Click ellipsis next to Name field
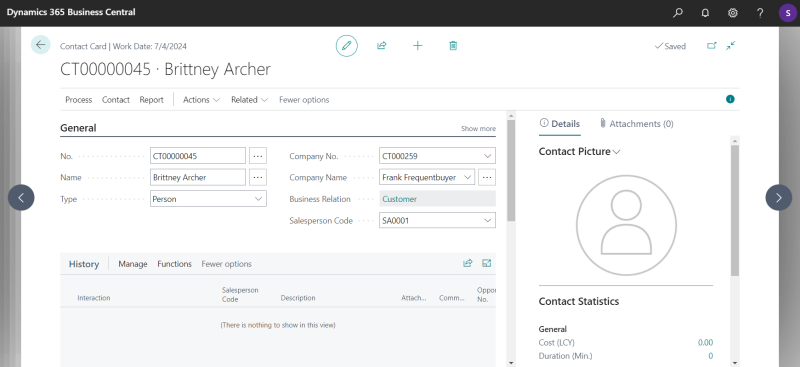This screenshot has width=800, height=367. [x=258, y=177]
